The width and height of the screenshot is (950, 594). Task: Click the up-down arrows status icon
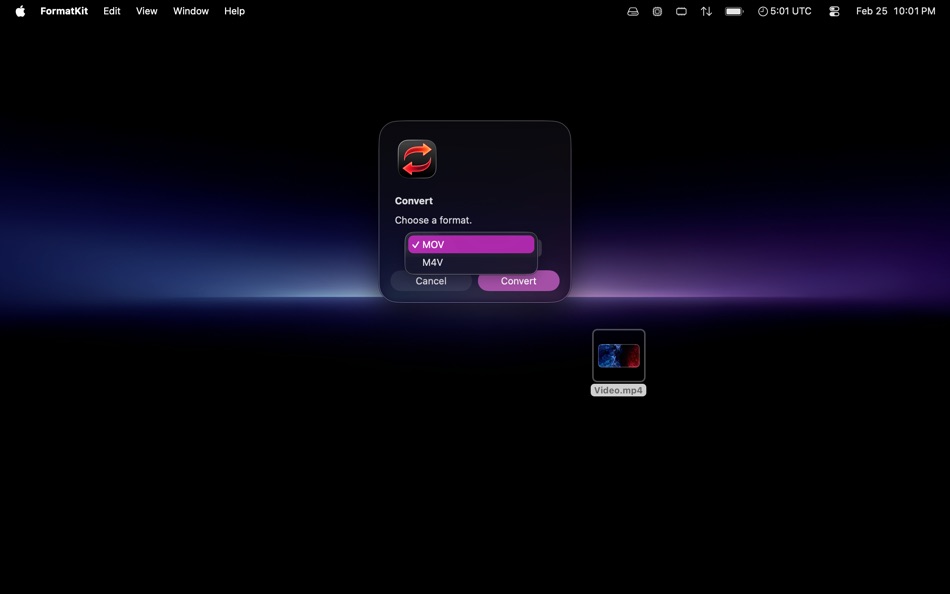coord(706,11)
